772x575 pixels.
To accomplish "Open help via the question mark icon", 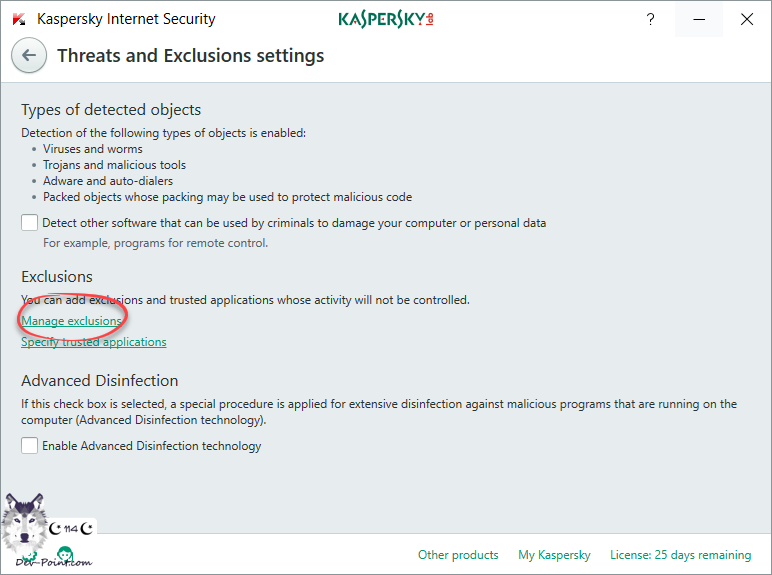I will point(649,19).
